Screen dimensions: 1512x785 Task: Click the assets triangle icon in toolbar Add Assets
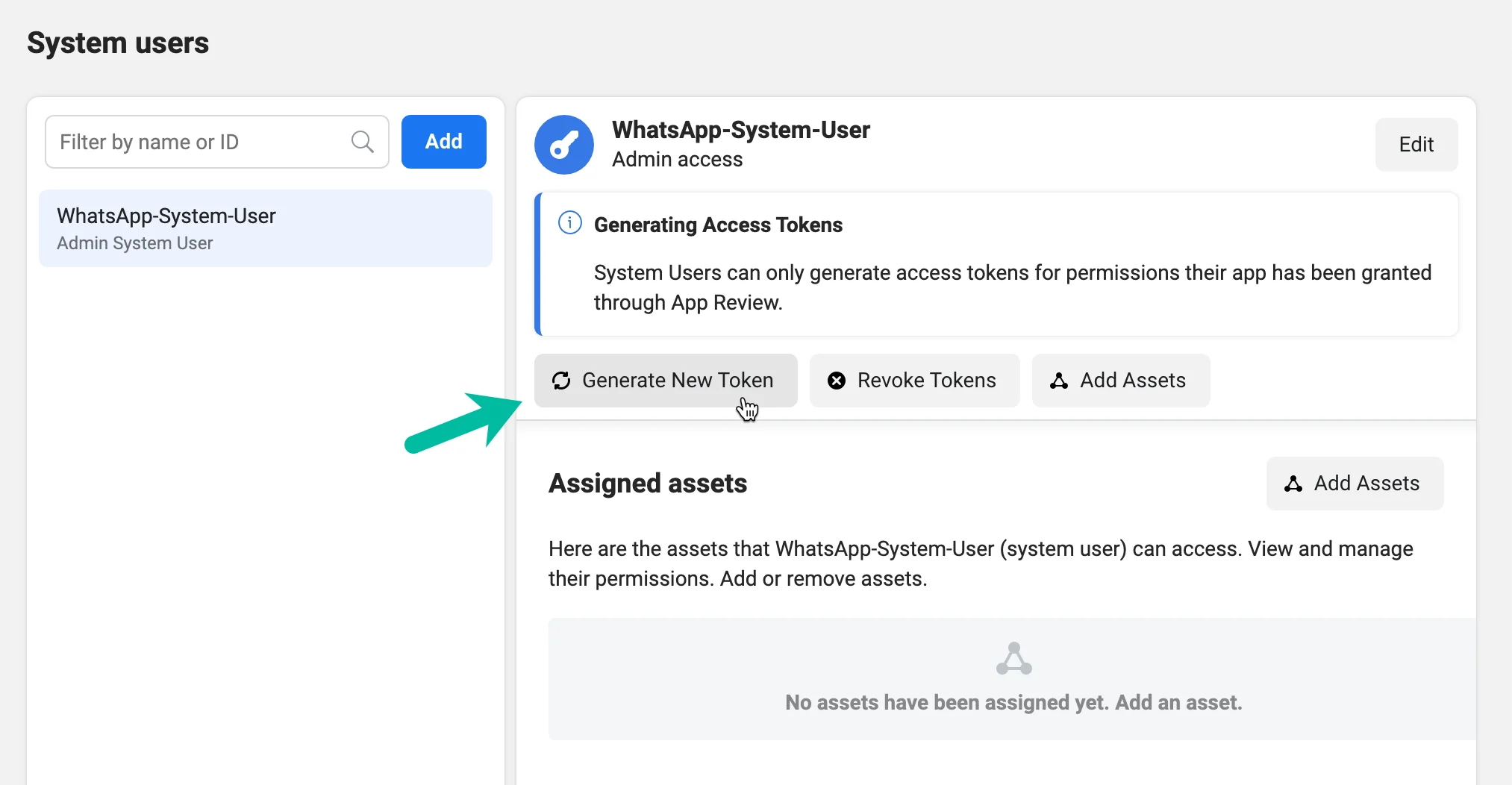[1059, 381]
